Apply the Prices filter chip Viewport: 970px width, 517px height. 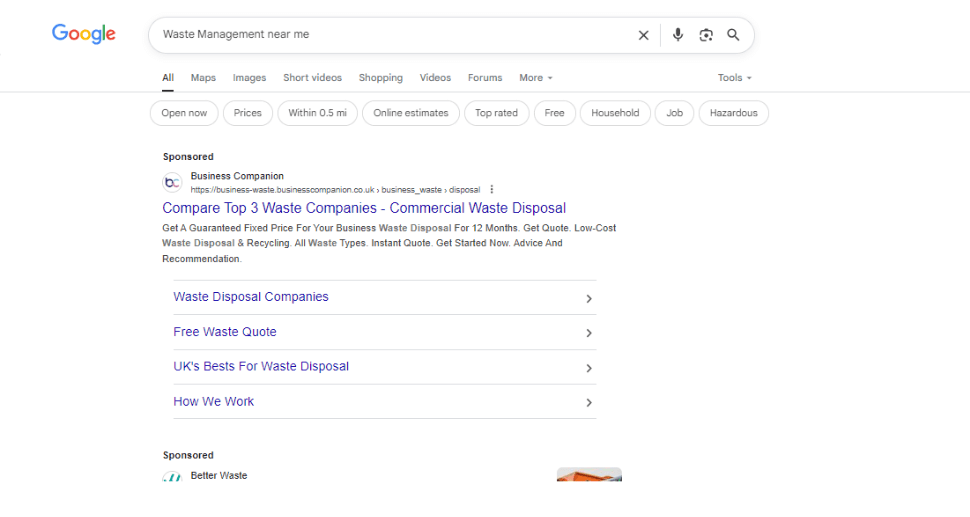click(x=247, y=113)
